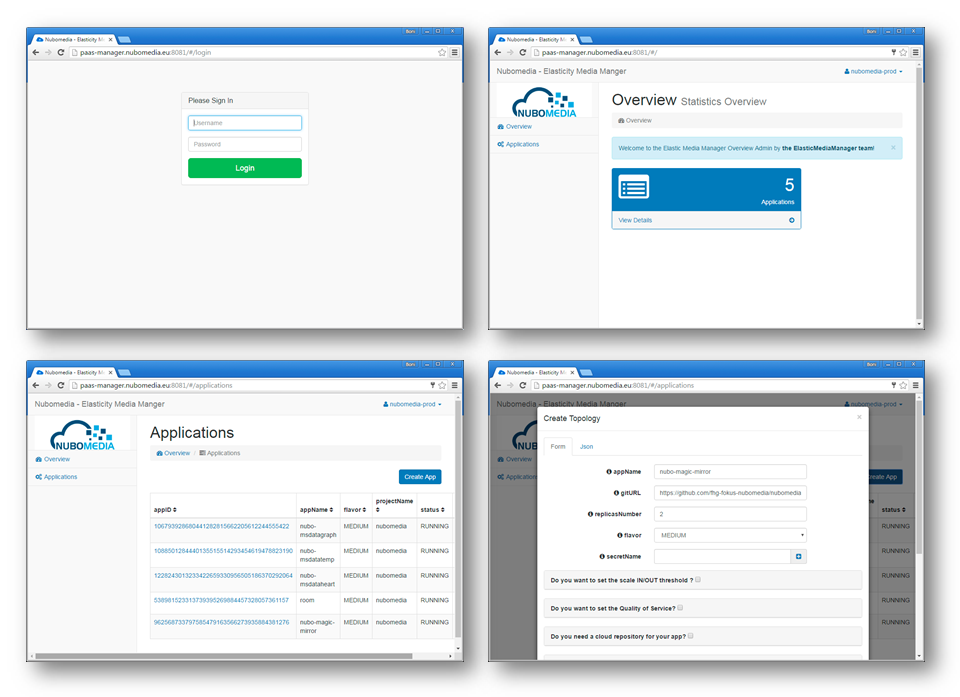Sort the table by the status column
The width and height of the screenshot is (960, 697).
pos(433,510)
